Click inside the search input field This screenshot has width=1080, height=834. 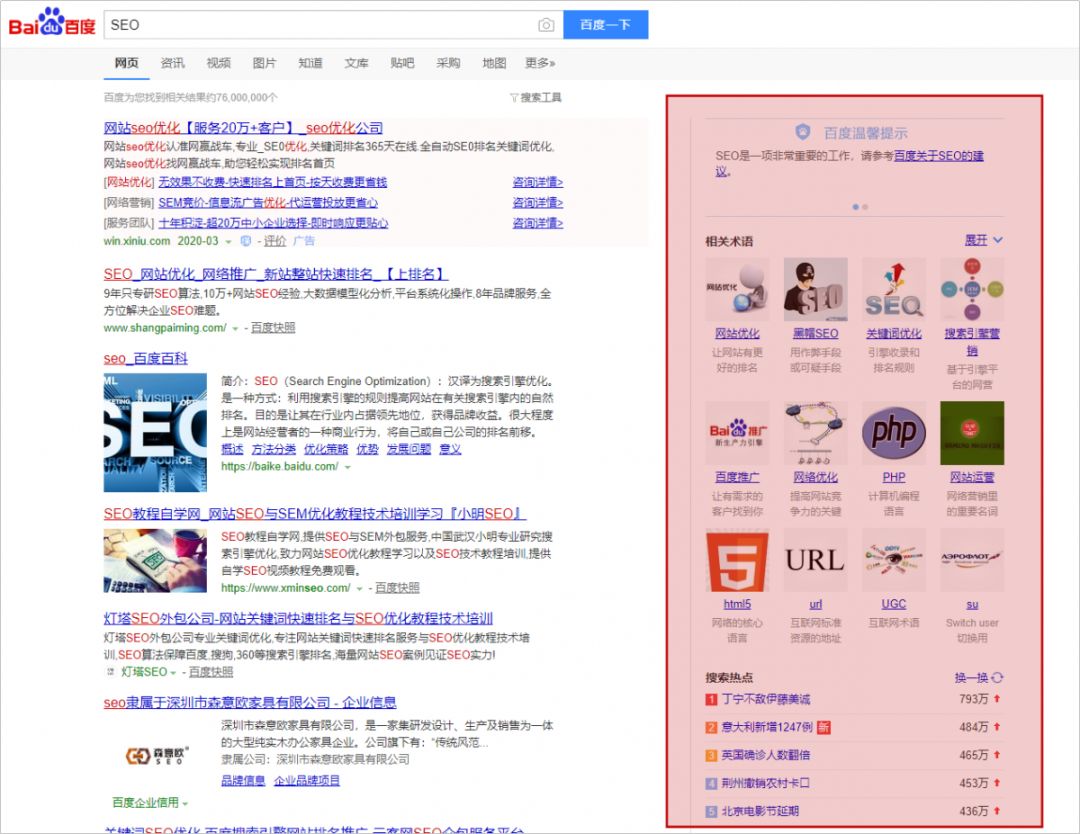[x=300, y=24]
